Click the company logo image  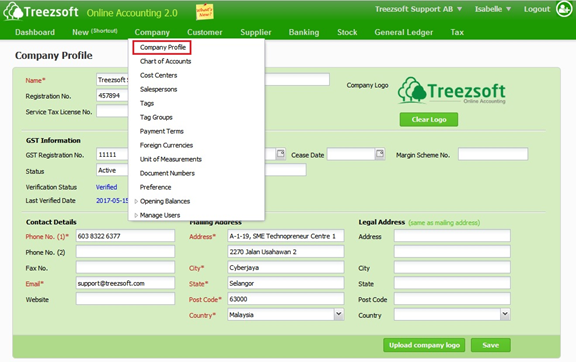[451, 90]
